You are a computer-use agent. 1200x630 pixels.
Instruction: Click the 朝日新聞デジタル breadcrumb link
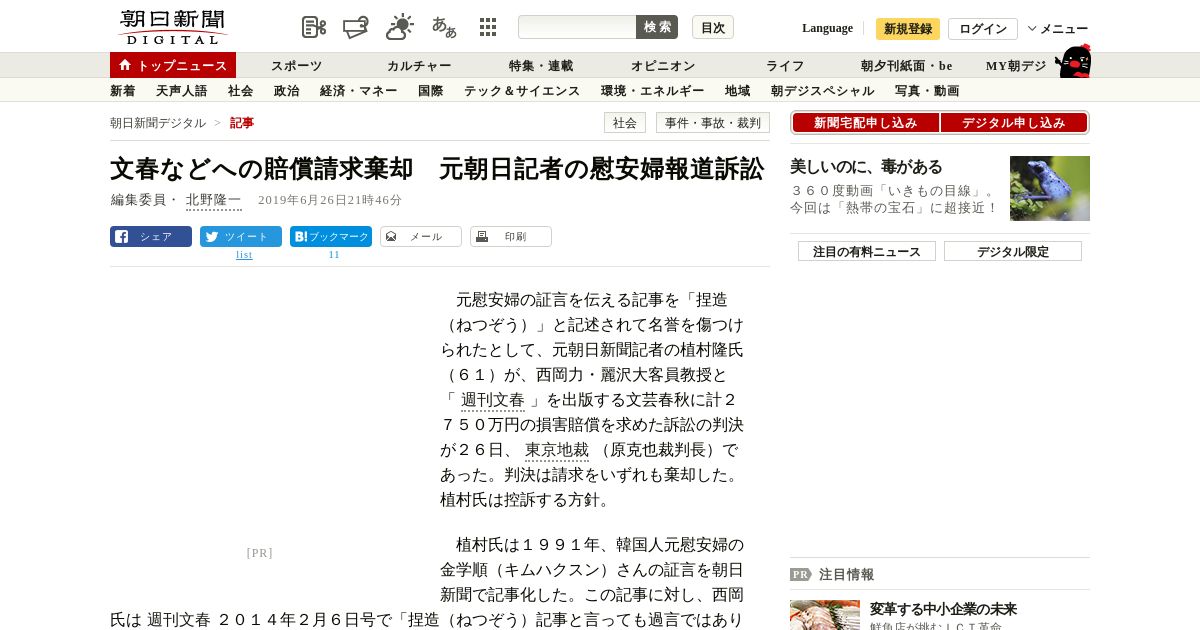pyautogui.click(x=158, y=123)
